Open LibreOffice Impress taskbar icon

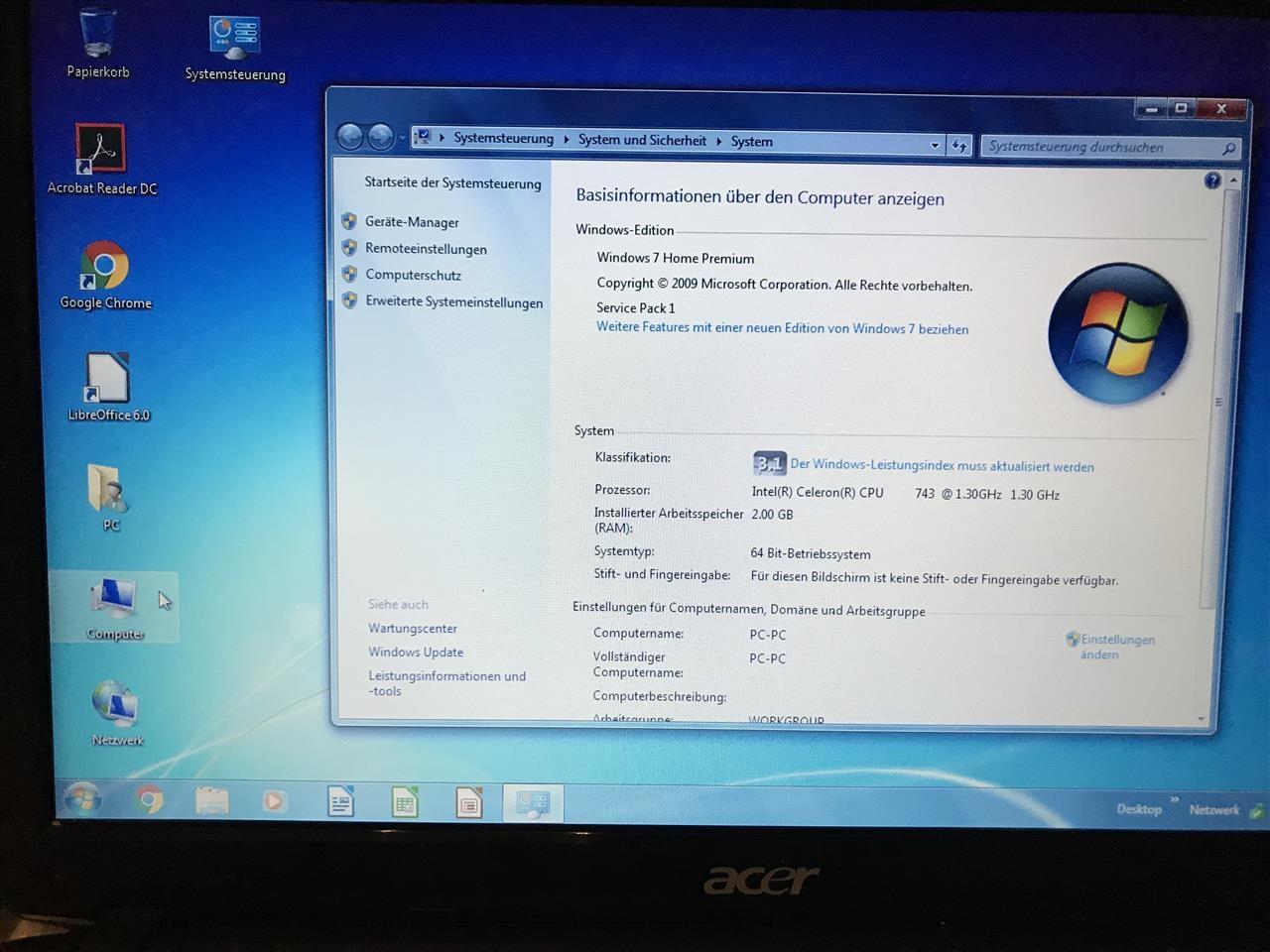468,802
